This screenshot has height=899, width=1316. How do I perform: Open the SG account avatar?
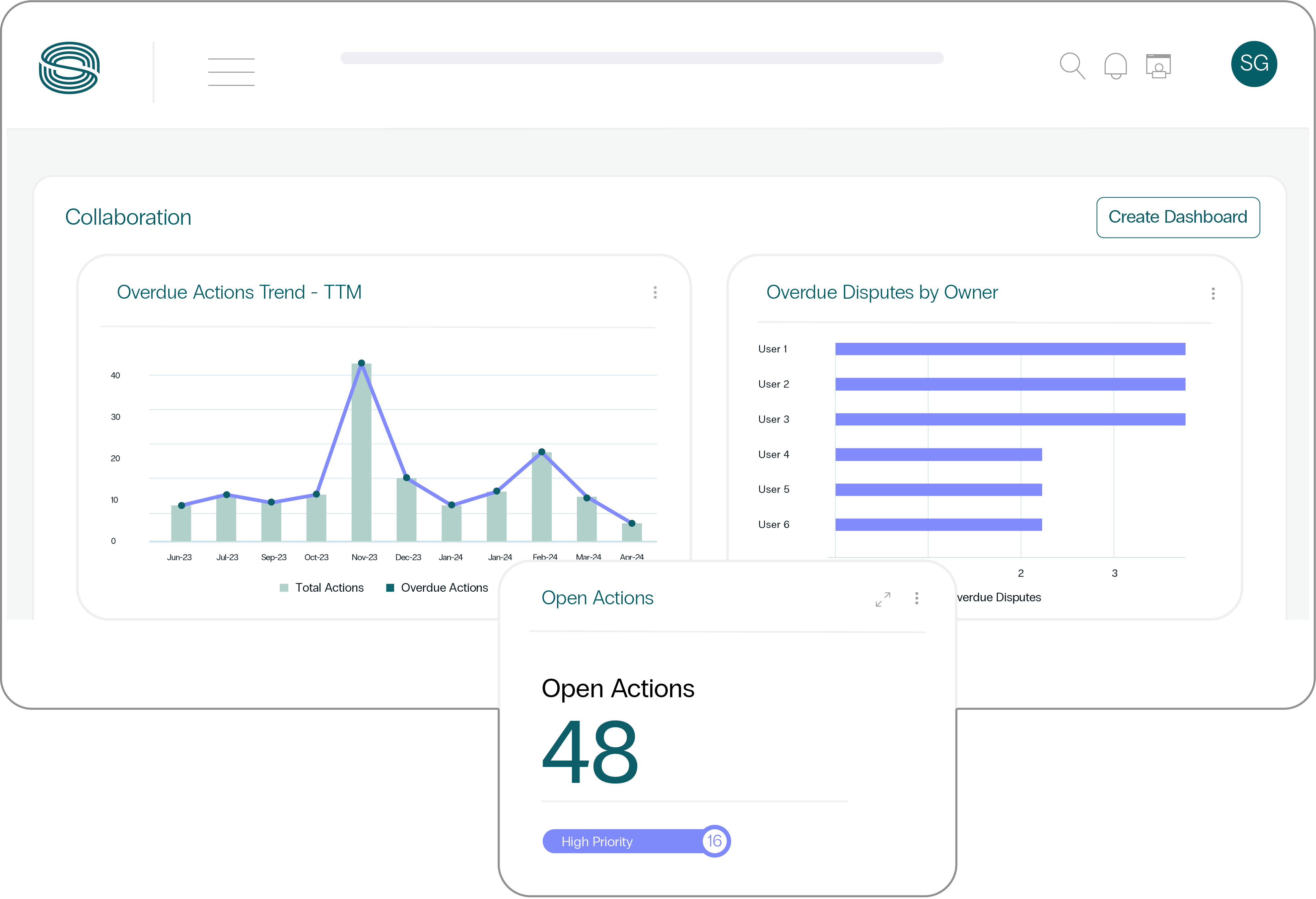click(x=1254, y=64)
